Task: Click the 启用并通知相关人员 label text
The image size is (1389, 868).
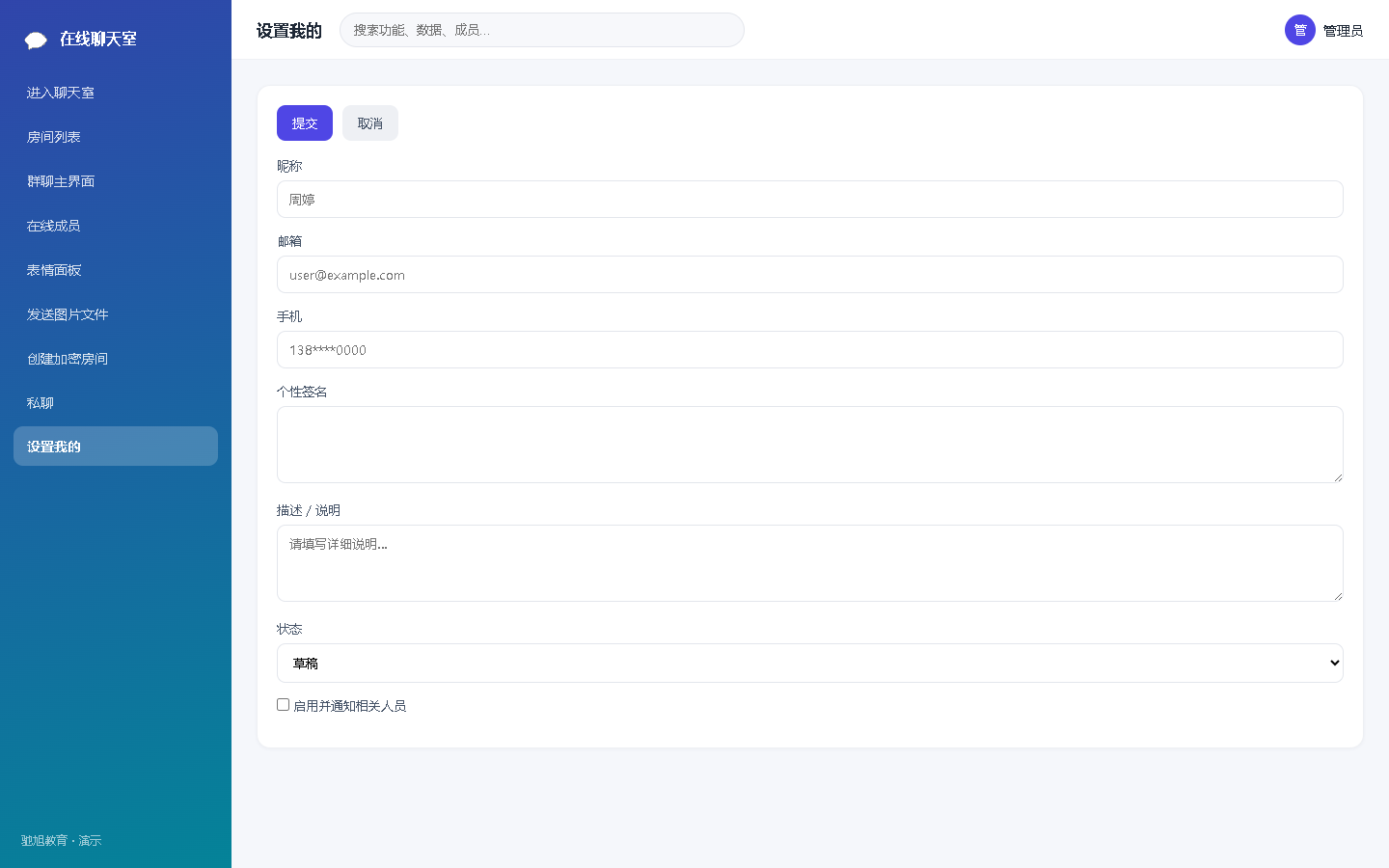Action: point(350,706)
